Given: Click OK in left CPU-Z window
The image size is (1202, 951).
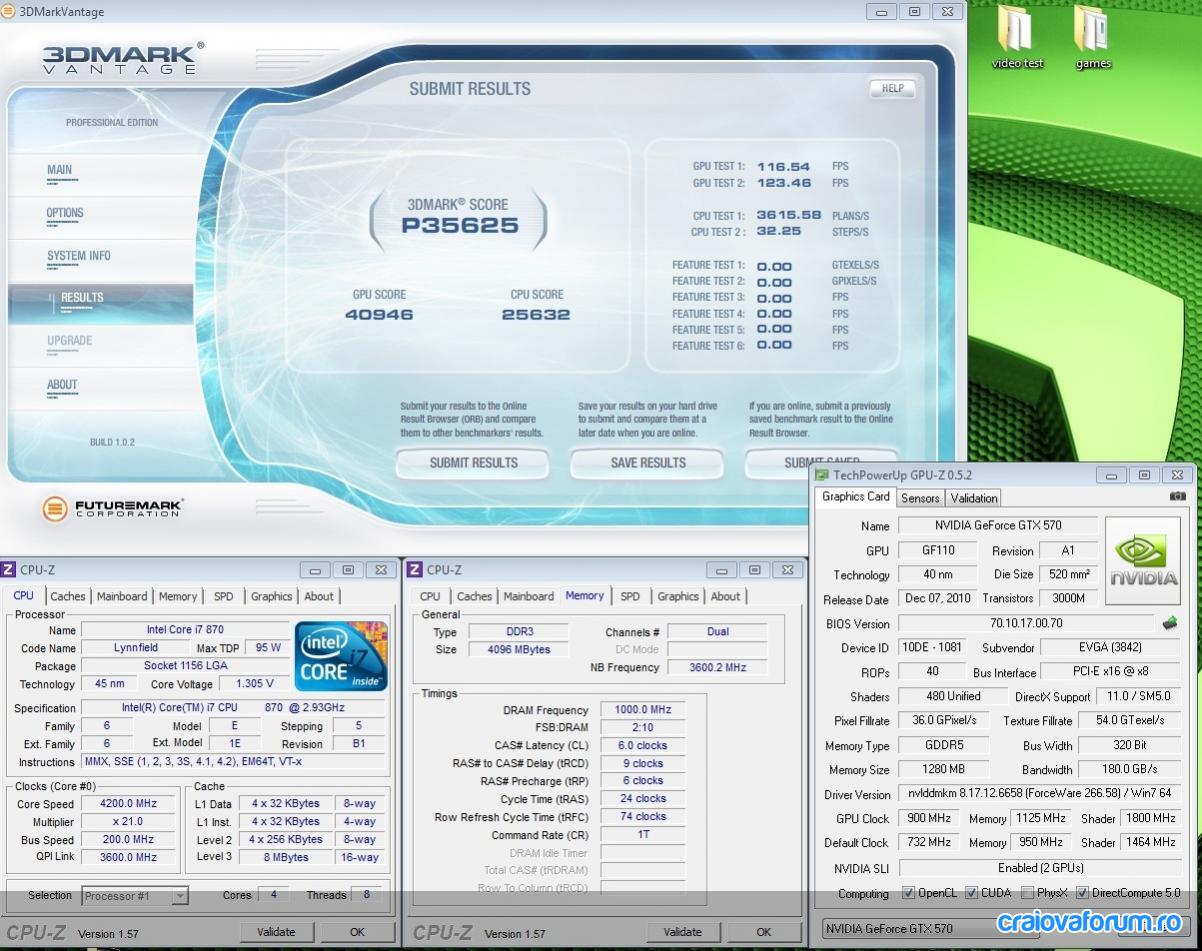Looking at the screenshot, I should click(x=357, y=932).
